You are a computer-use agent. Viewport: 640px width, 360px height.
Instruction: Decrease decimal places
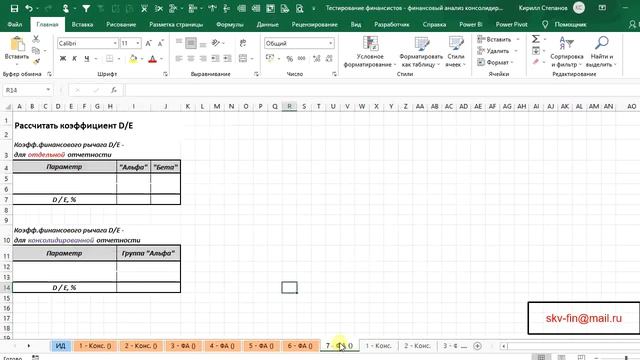[x=329, y=59]
